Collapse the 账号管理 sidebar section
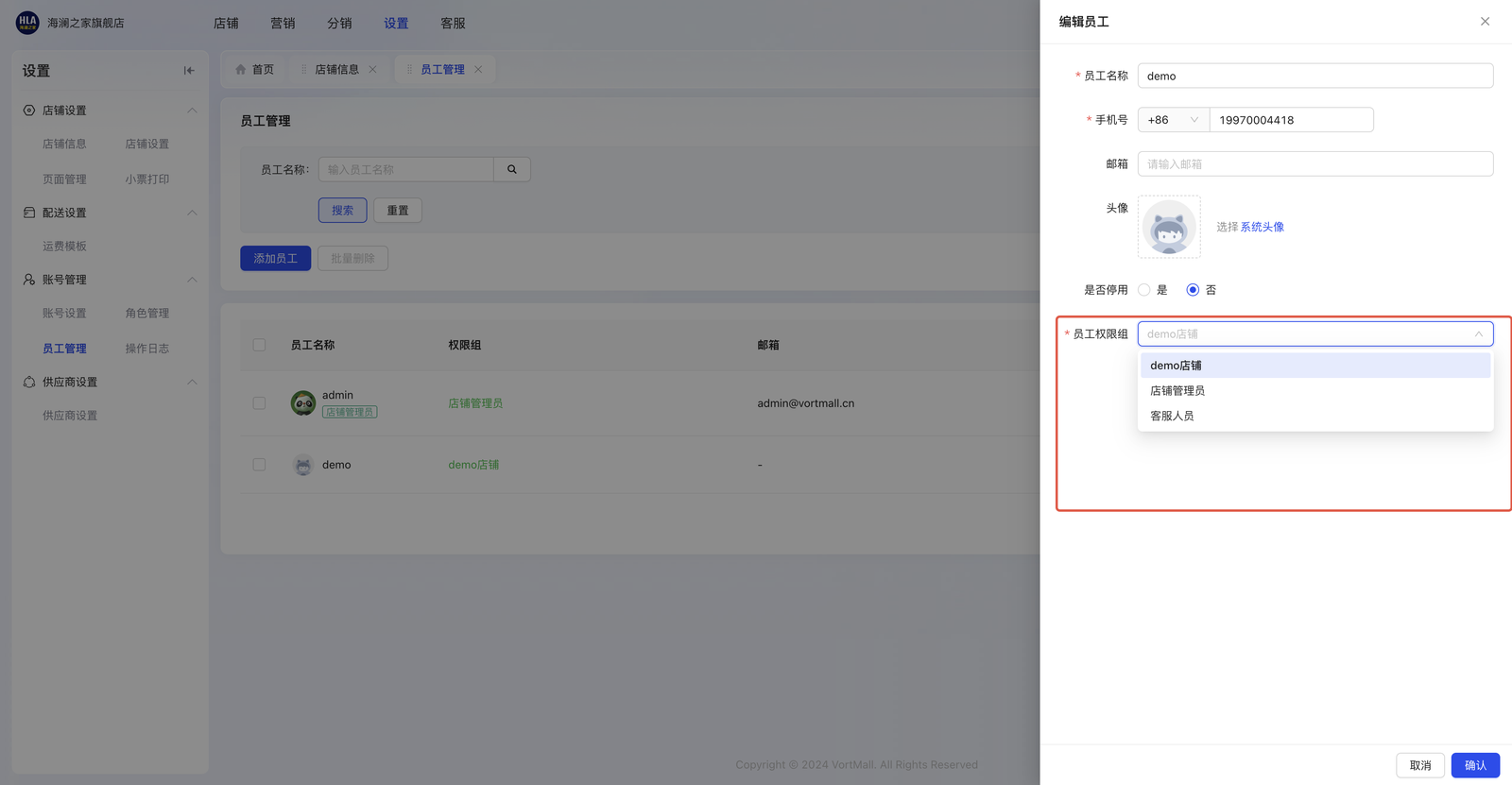Viewport: 1512px width, 785px height. click(192, 280)
